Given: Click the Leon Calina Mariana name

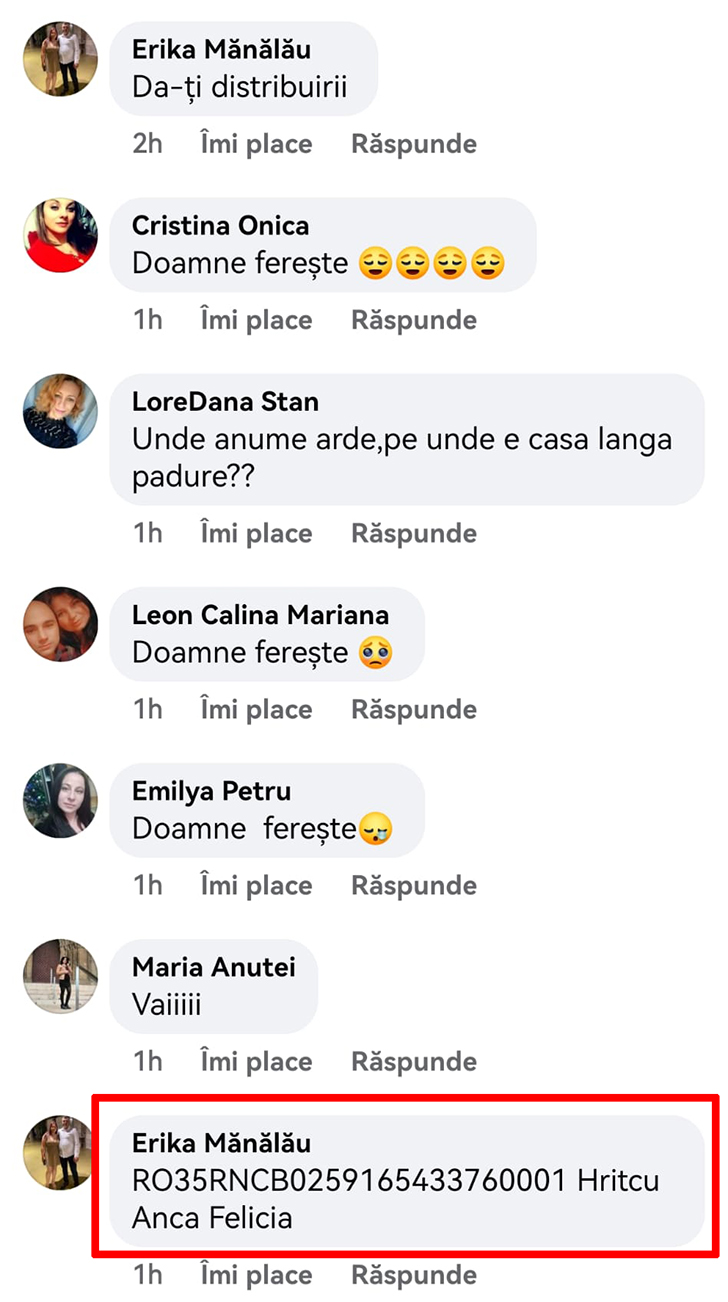Looking at the screenshot, I should pyautogui.click(x=260, y=615).
